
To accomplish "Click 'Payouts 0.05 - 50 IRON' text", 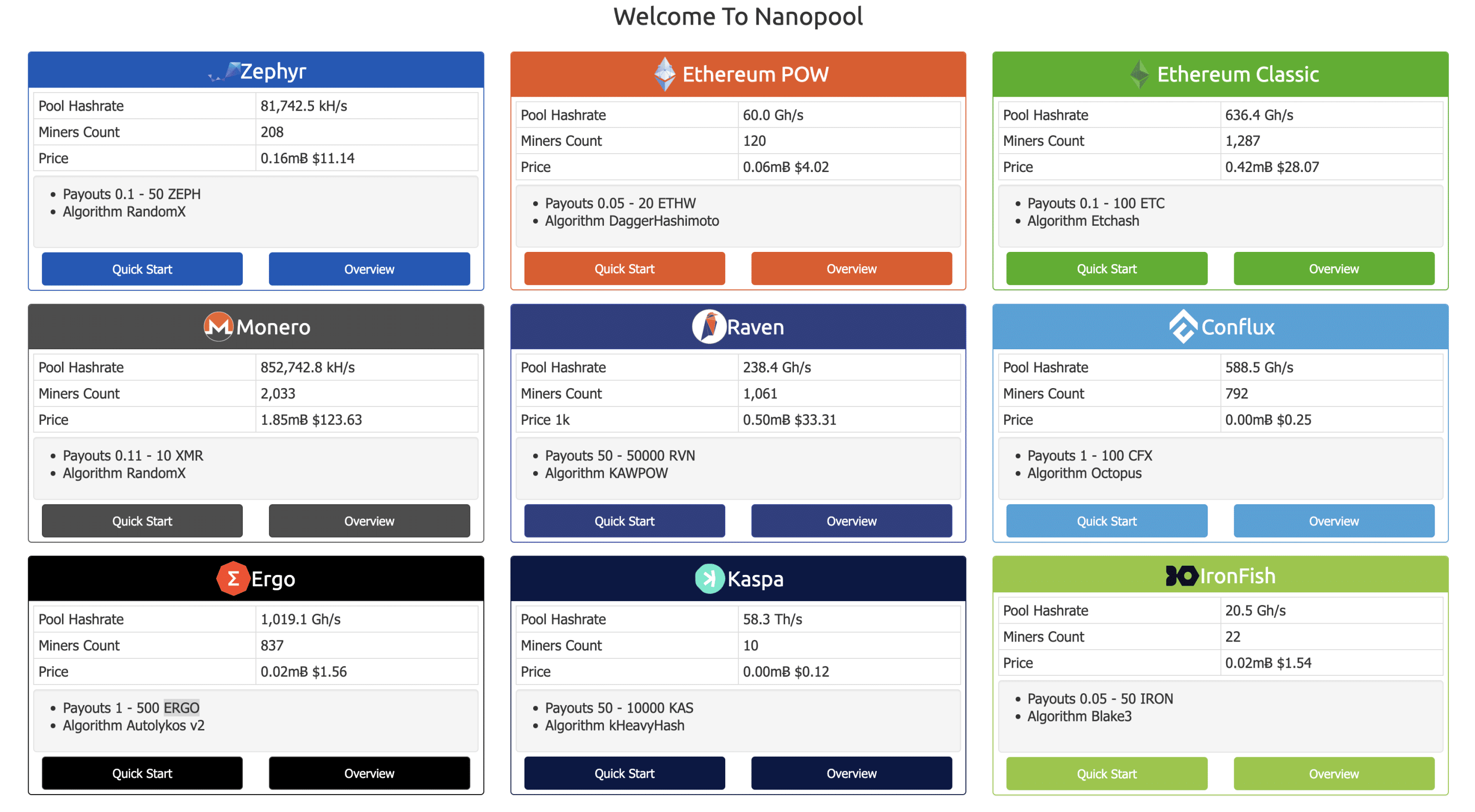I will (1100, 699).
